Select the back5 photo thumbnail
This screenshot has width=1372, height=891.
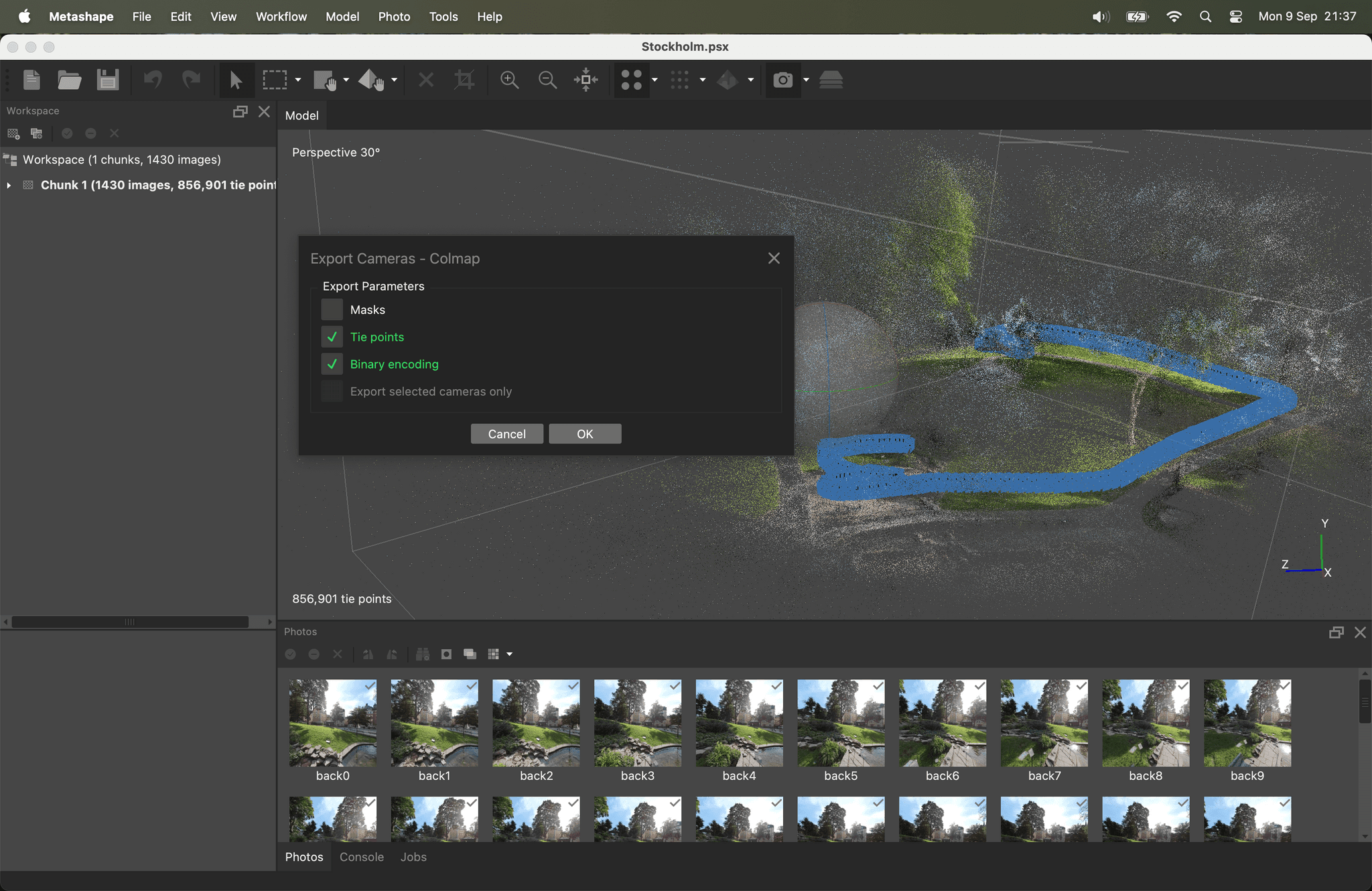point(840,724)
